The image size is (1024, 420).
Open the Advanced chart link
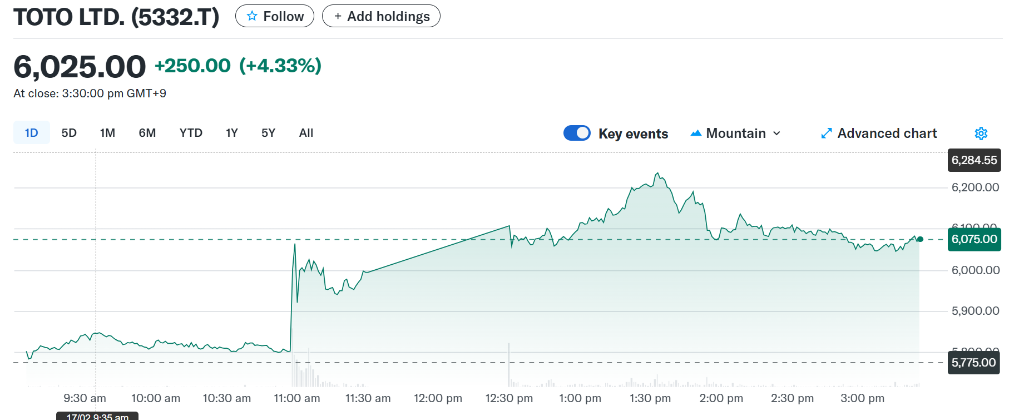(886, 133)
